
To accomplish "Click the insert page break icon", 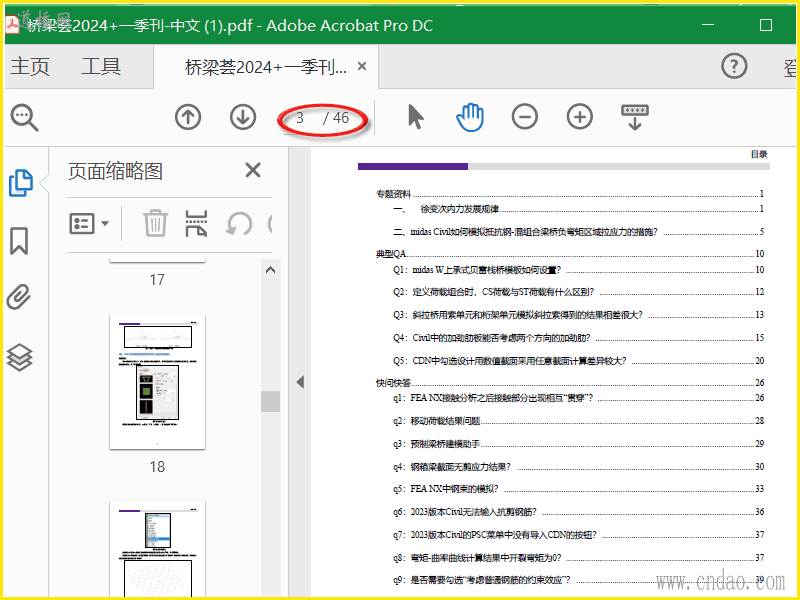I will [x=196, y=223].
